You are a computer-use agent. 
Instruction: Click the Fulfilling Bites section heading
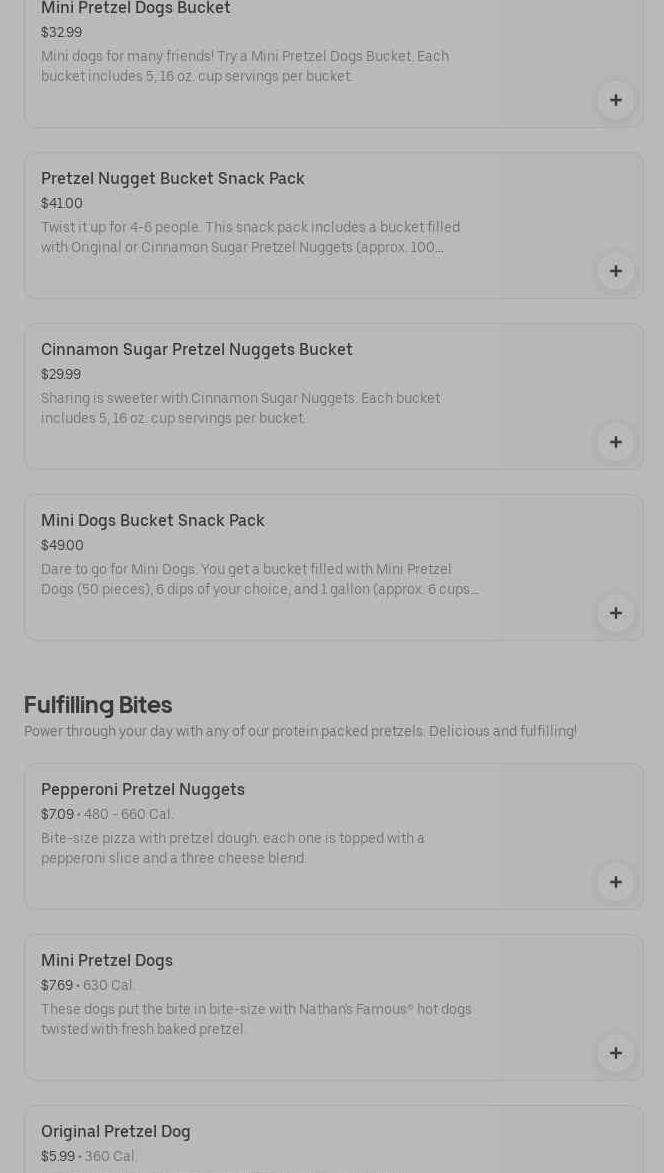(98, 705)
